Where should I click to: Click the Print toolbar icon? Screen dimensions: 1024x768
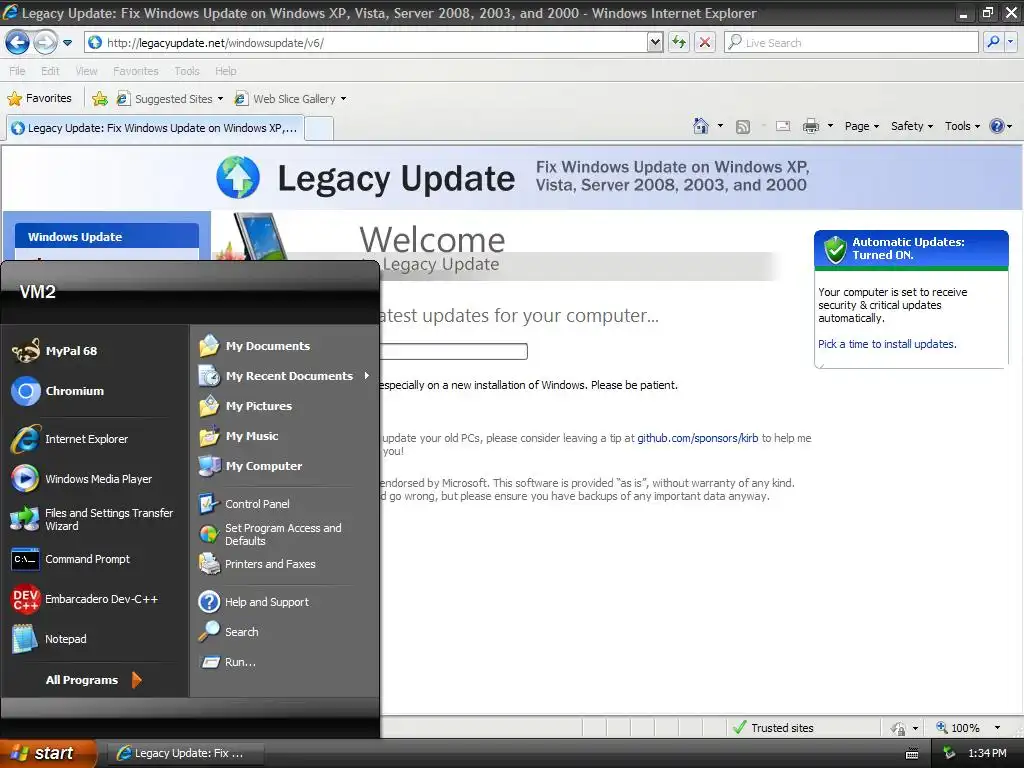[x=810, y=126]
